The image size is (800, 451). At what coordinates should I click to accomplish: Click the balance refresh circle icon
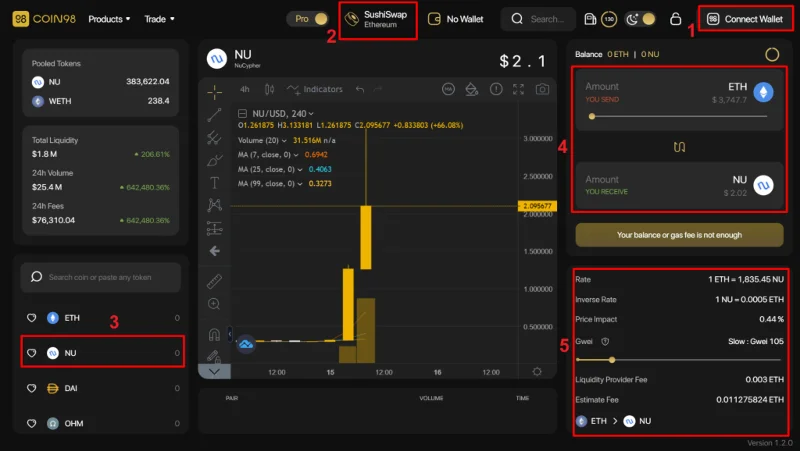(x=772, y=54)
